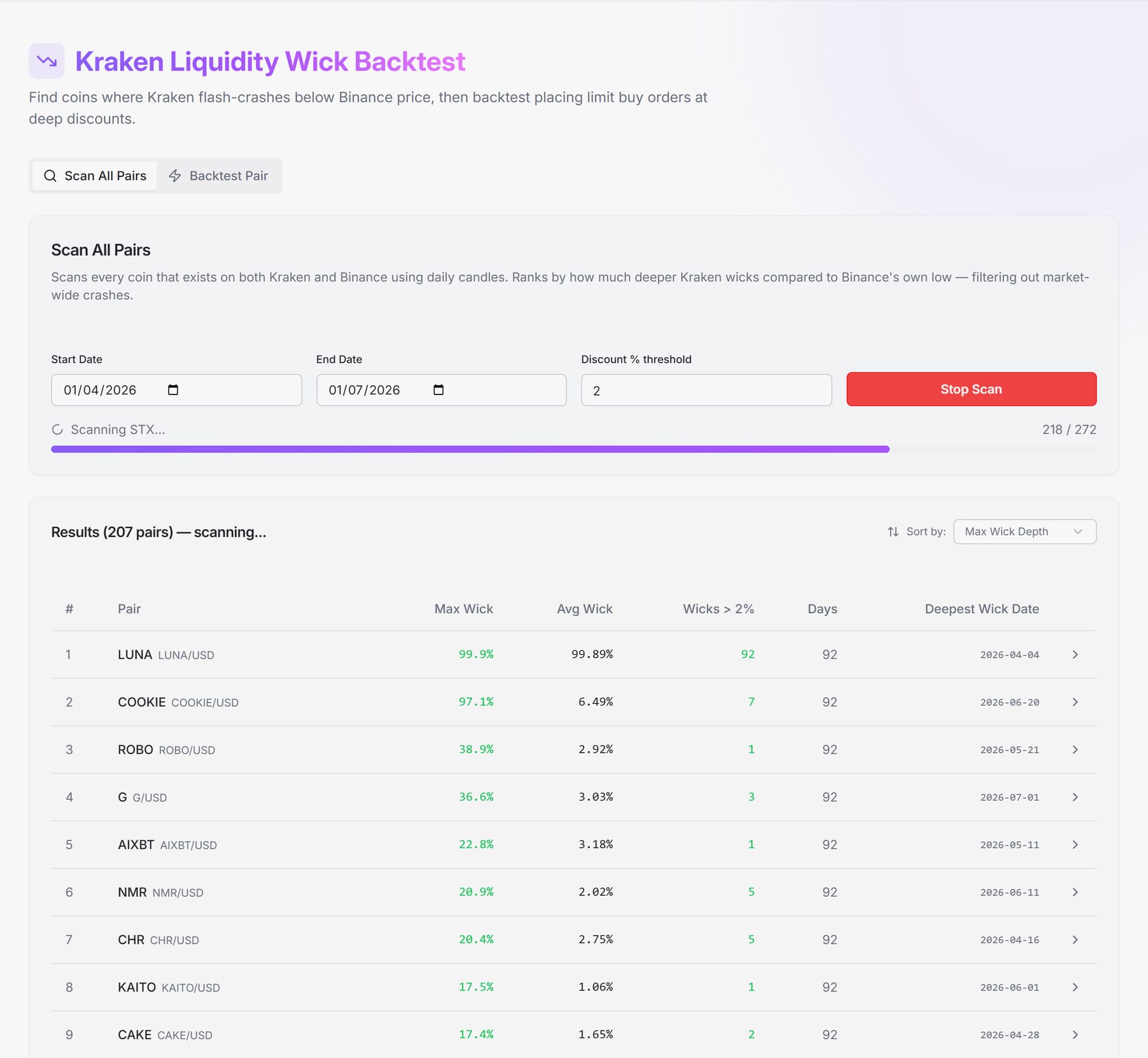Click the sort arrows icon near Sort by

click(x=893, y=531)
